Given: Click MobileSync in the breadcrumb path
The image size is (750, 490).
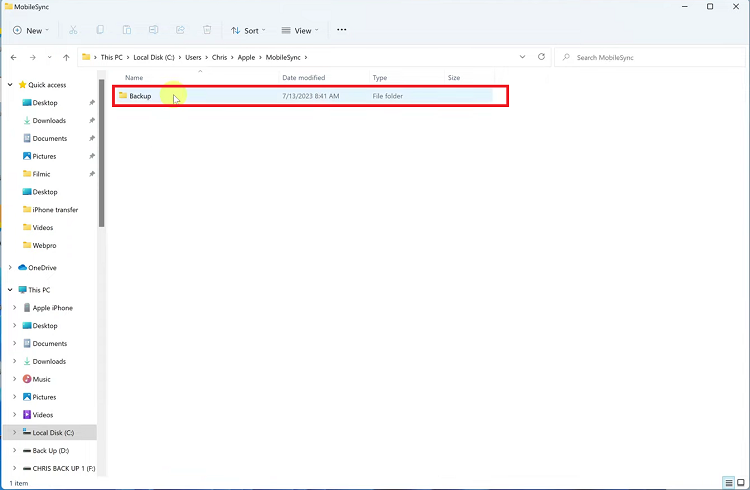Looking at the screenshot, I should [x=283, y=57].
